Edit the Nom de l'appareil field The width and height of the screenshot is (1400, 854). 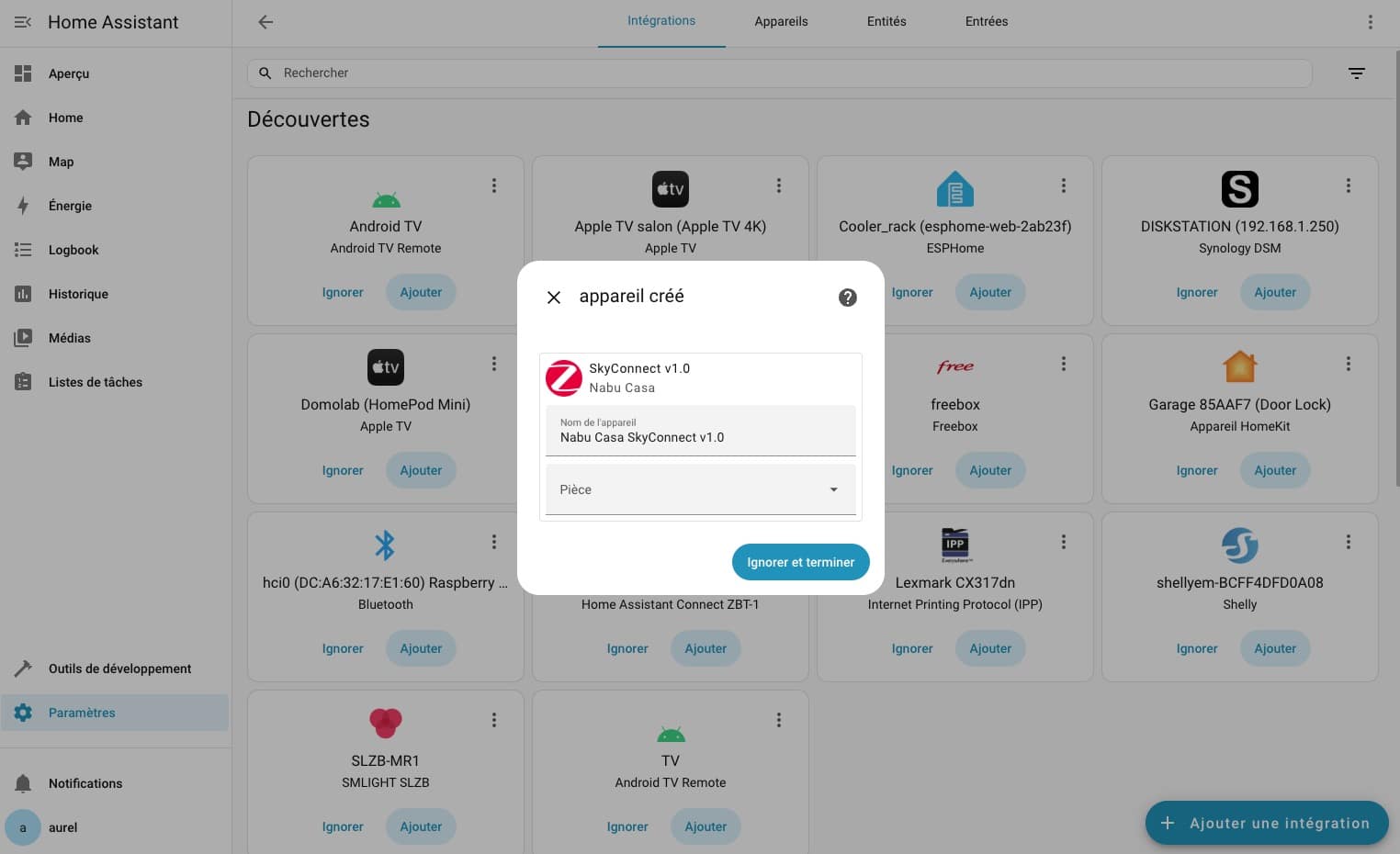[700, 437]
